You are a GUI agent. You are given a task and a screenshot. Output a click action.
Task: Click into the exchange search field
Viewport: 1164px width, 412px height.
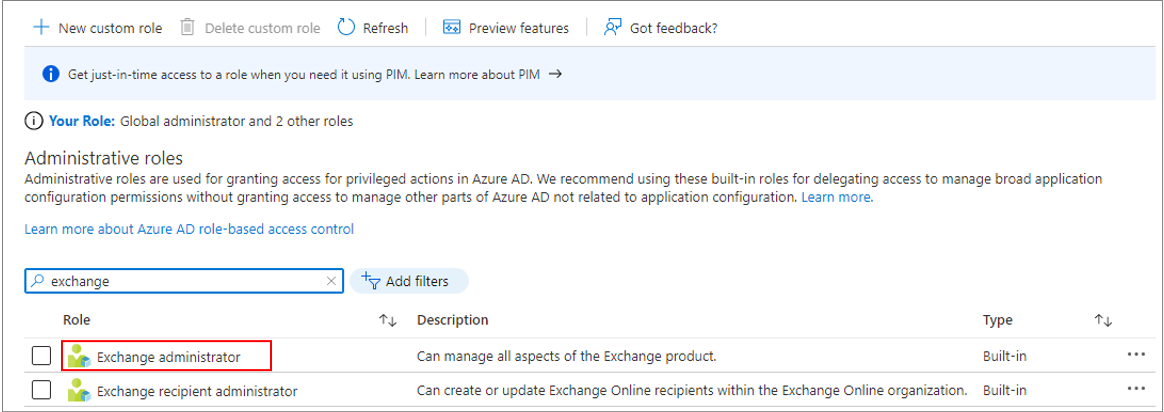tap(184, 281)
